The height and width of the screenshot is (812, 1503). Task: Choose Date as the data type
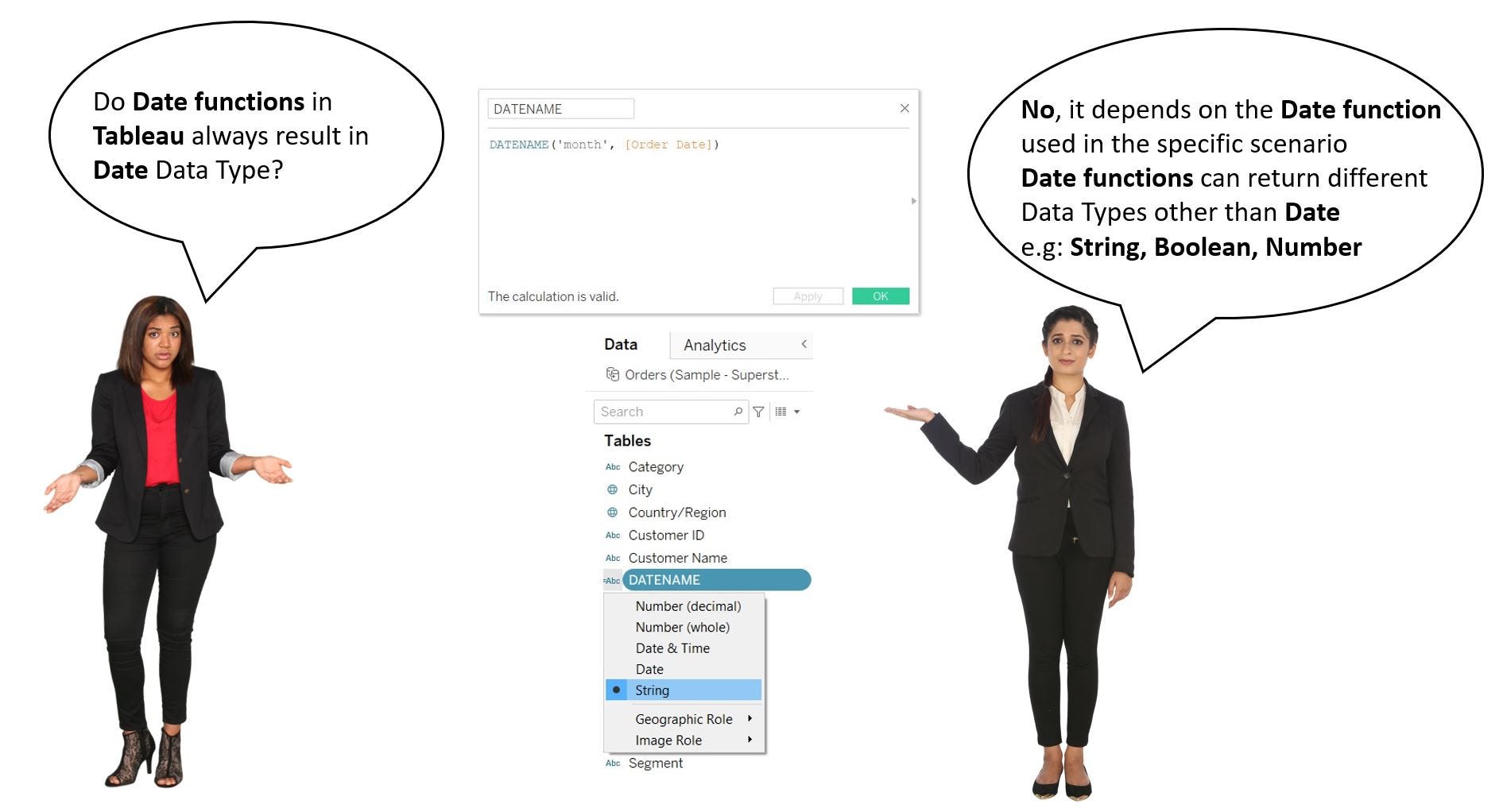(x=649, y=669)
